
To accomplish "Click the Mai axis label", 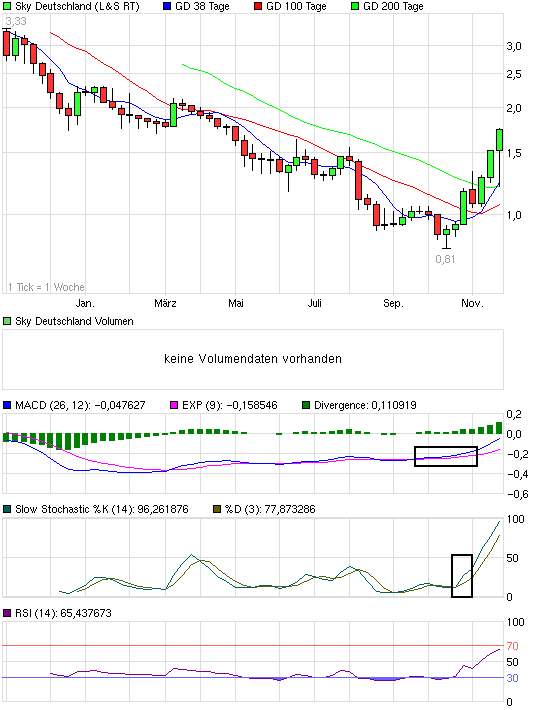I will (236, 303).
